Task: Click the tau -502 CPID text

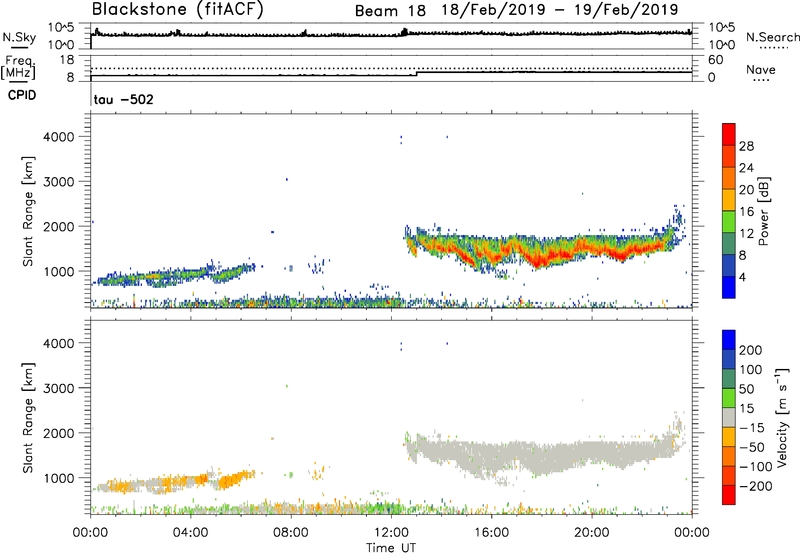Action: (x=123, y=99)
